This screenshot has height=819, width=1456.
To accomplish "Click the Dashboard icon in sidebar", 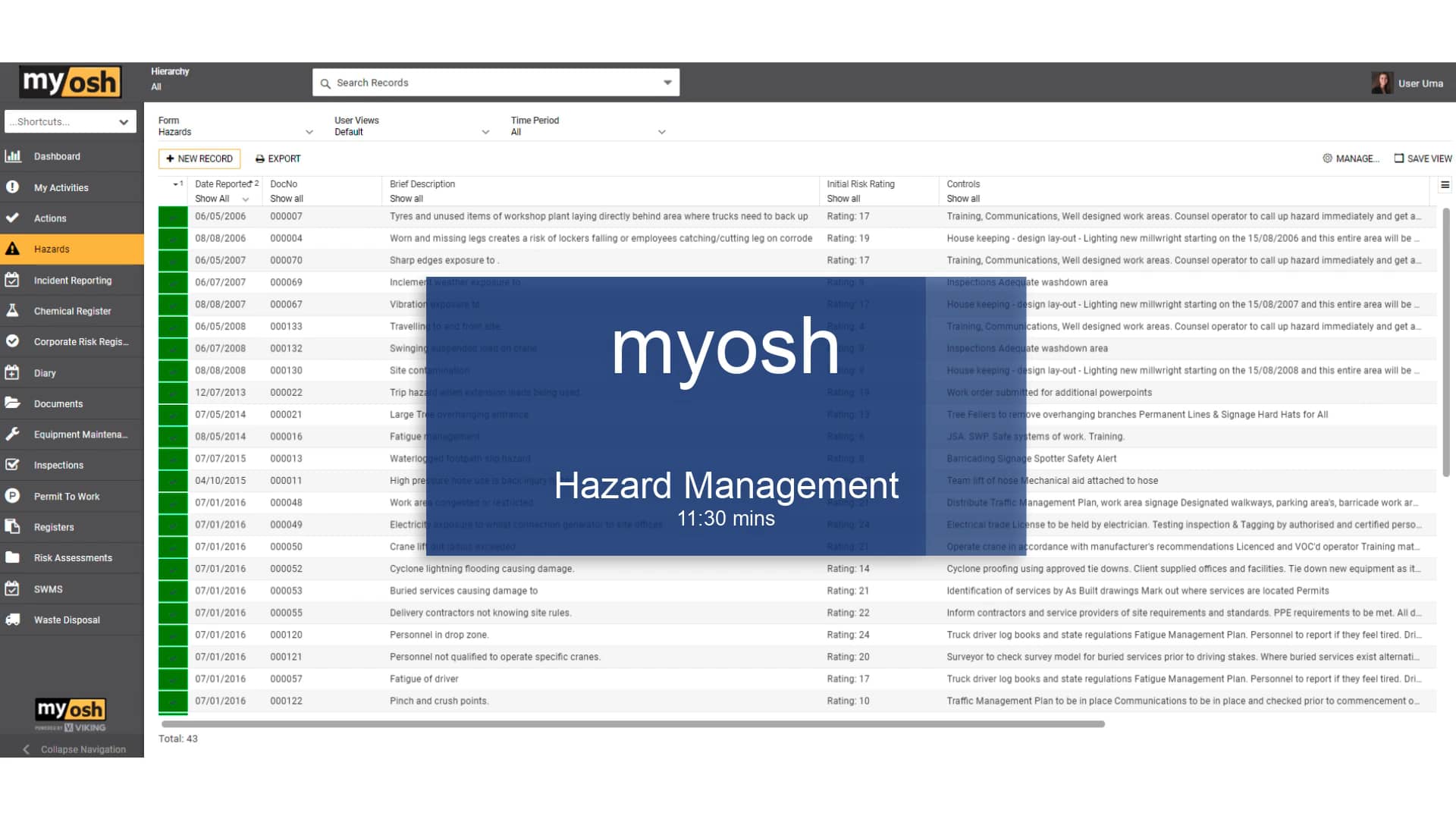I will coord(13,155).
